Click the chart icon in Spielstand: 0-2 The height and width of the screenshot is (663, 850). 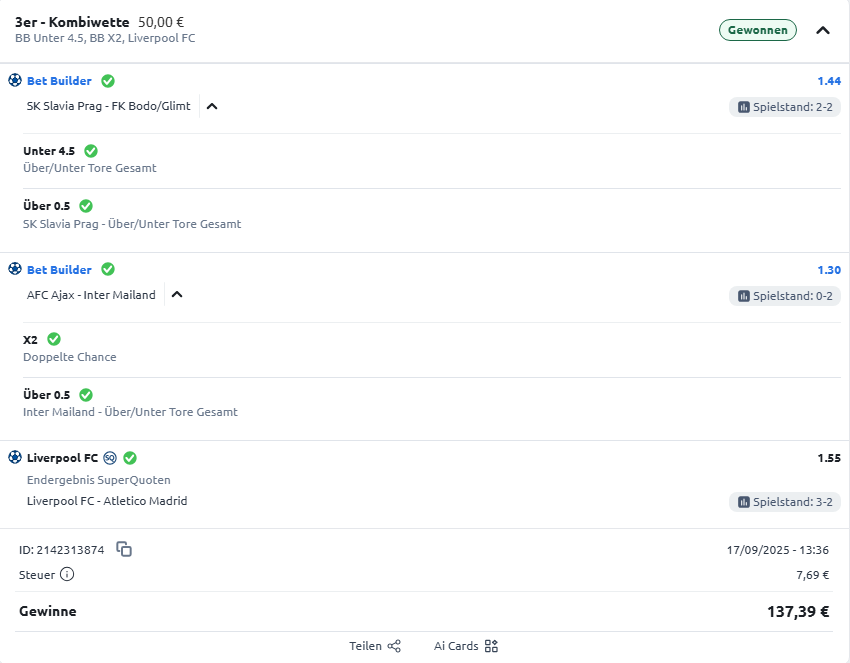(744, 296)
